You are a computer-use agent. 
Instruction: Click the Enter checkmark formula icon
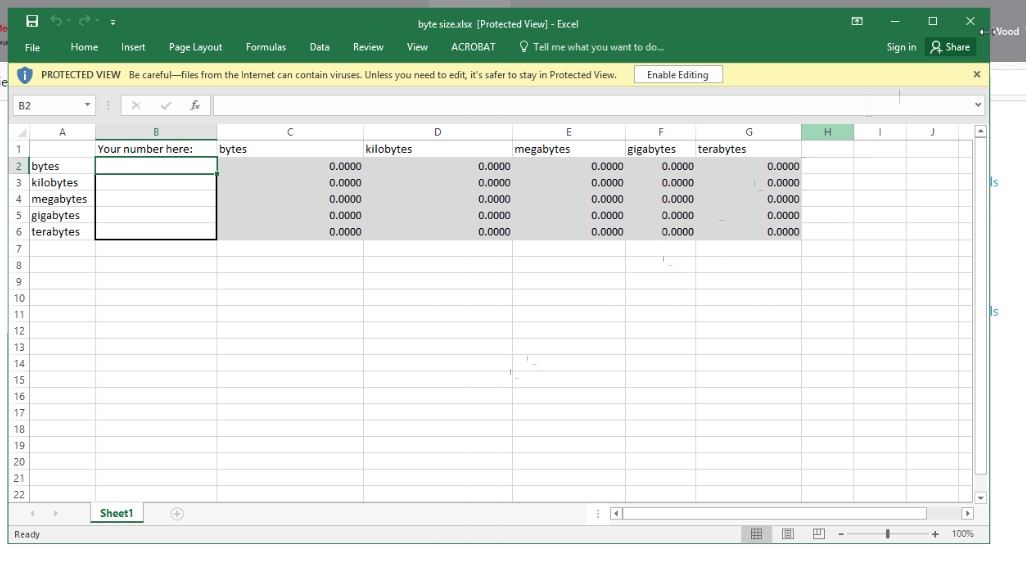(x=166, y=105)
